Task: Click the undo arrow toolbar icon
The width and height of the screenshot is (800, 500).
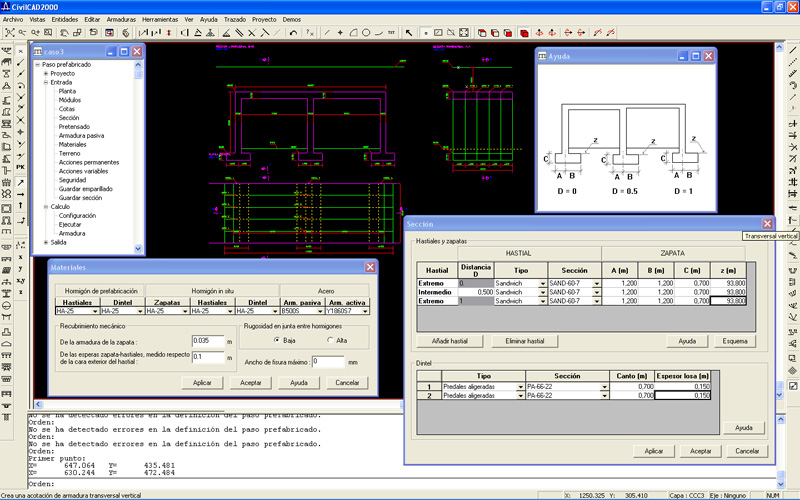Action: click(293, 33)
